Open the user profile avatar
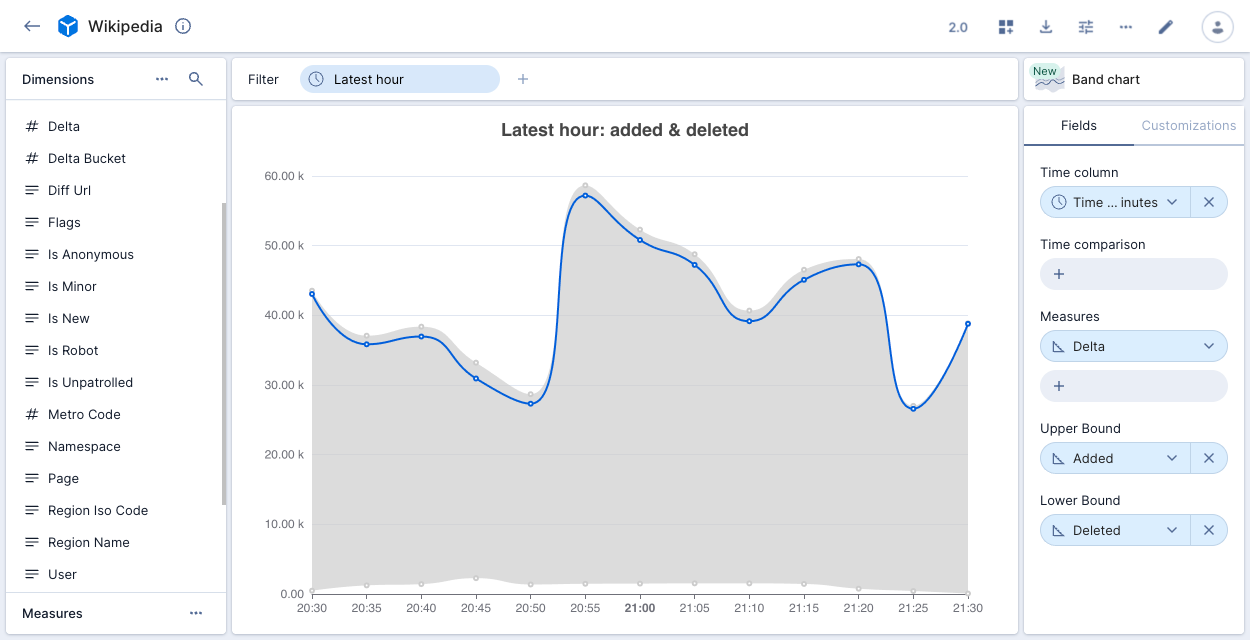 pyautogui.click(x=1217, y=27)
